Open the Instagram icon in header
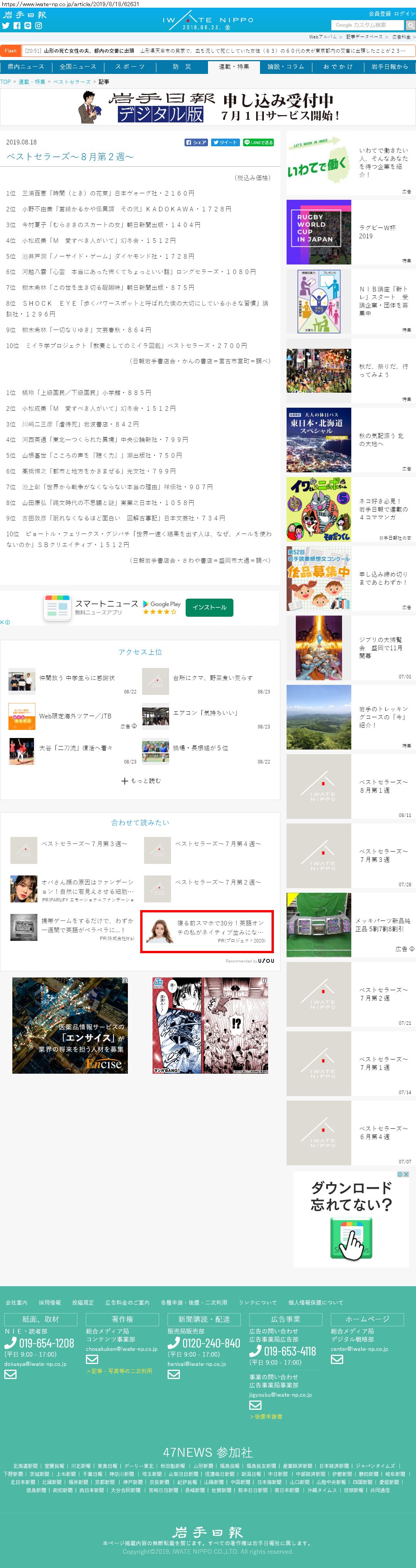This screenshot has width=416, height=1568. pyautogui.click(x=39, y=25)
